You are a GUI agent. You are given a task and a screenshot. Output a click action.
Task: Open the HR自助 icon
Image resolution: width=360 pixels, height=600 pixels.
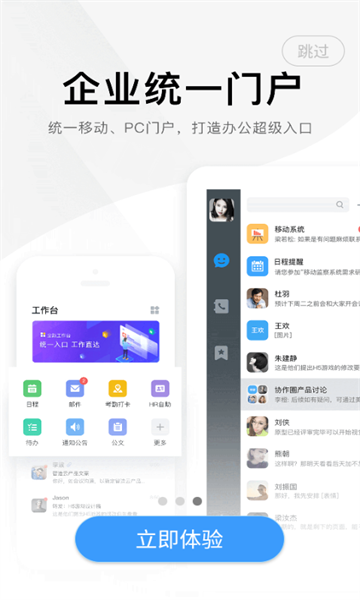pyautogui.click(x=160, y=388)
